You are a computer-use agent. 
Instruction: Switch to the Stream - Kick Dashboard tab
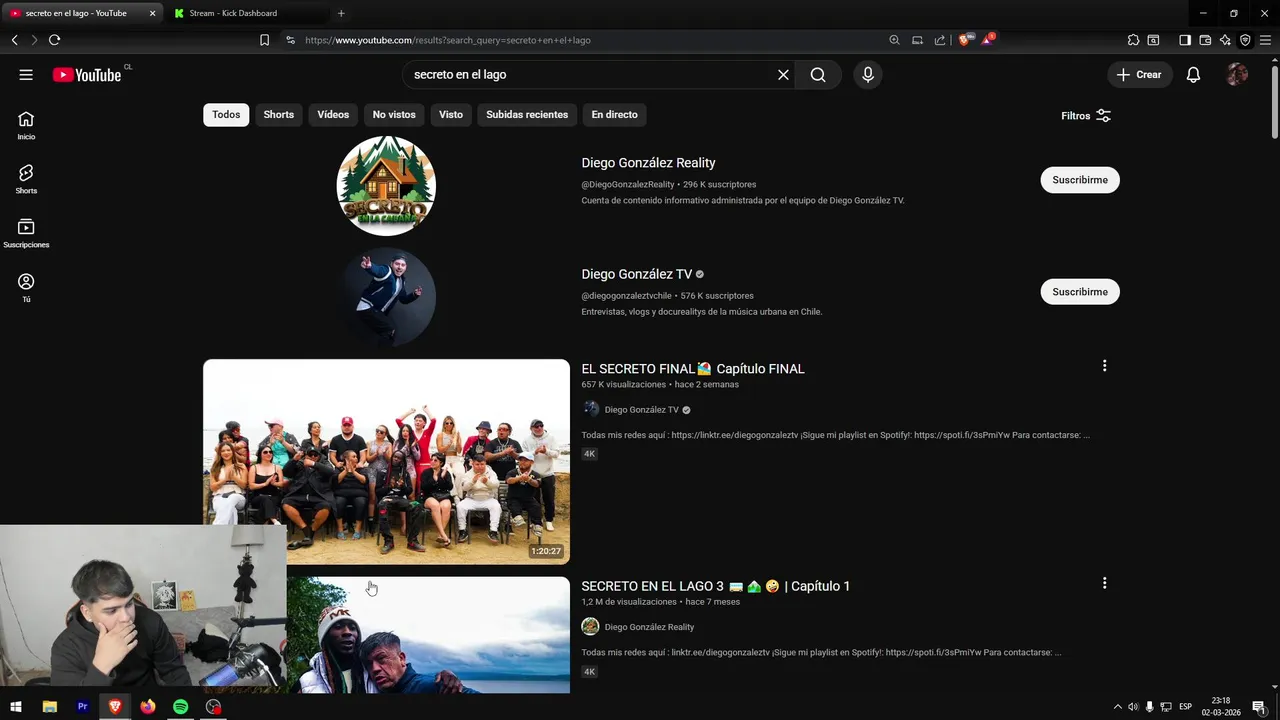(233, 13)
